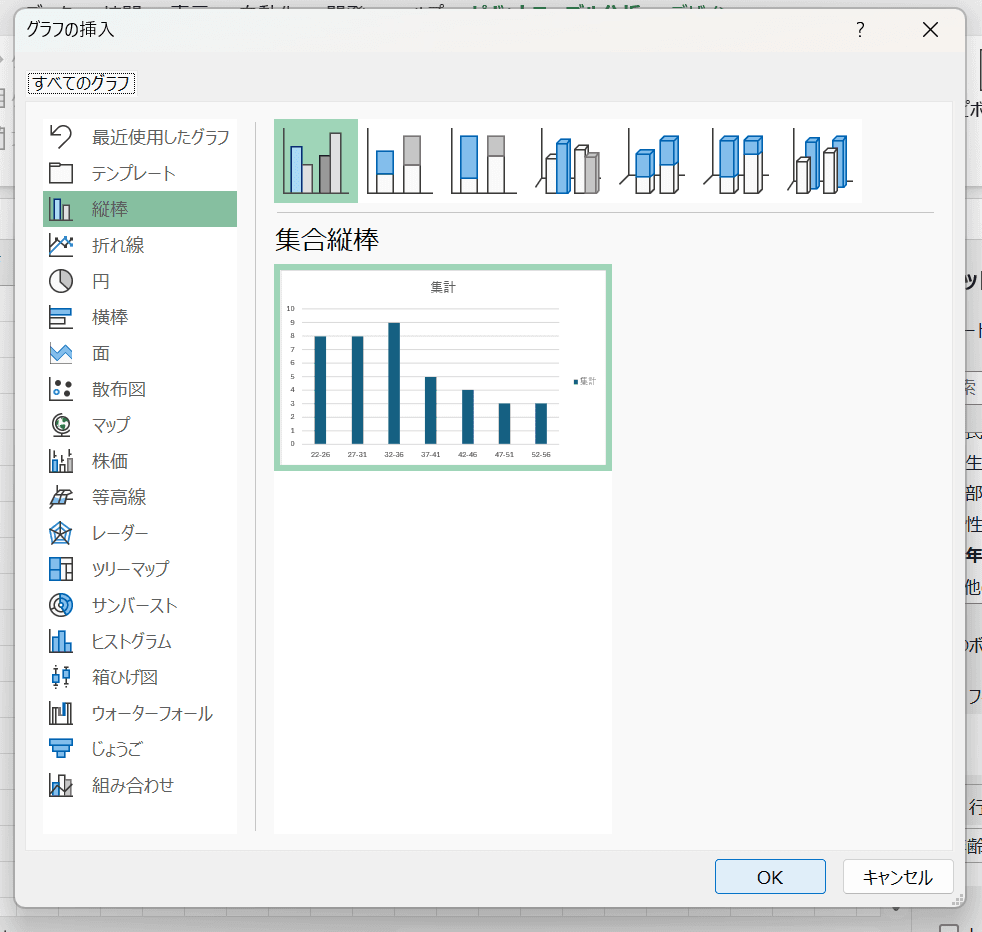Select the 集合縦棒 chart preview thumbnail
The width and height of the screenshot is (982, 932).
(x=442, y=367)
